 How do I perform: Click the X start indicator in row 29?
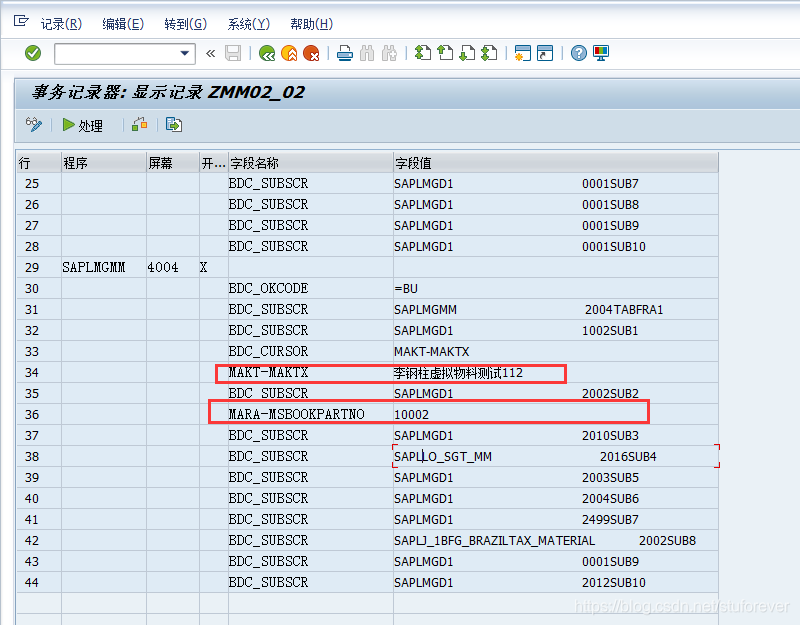(x=204, y=267)
